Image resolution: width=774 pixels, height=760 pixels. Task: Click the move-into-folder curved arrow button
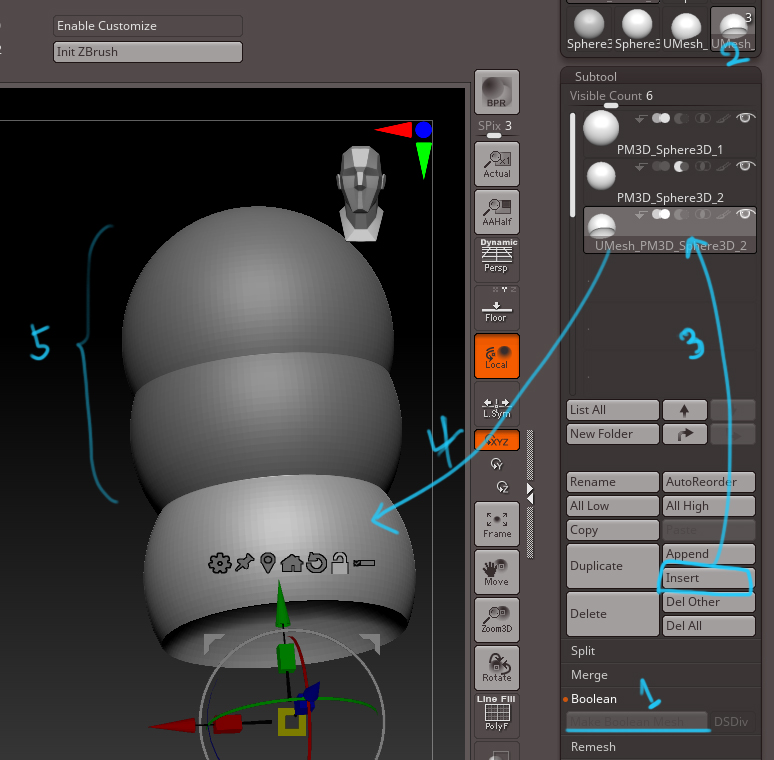[685, 434]
